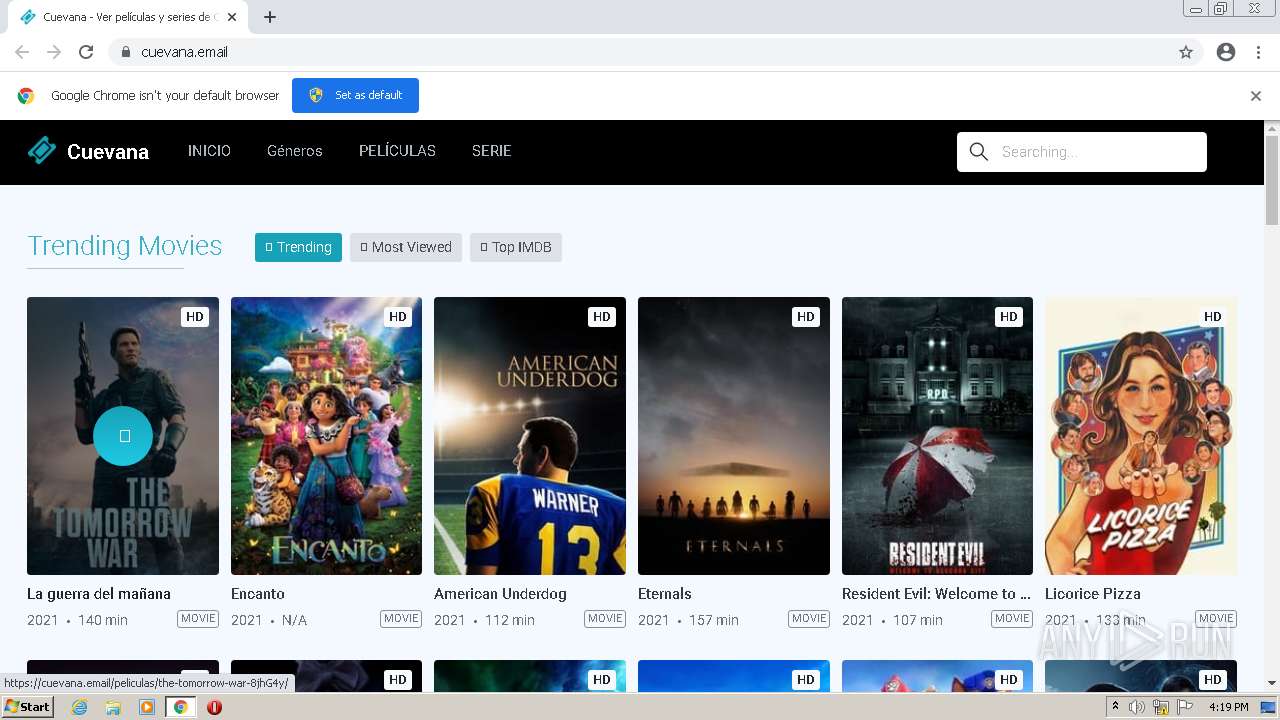
Task: Go back with the browser back arrow
Action: click(x=22, y=52)
